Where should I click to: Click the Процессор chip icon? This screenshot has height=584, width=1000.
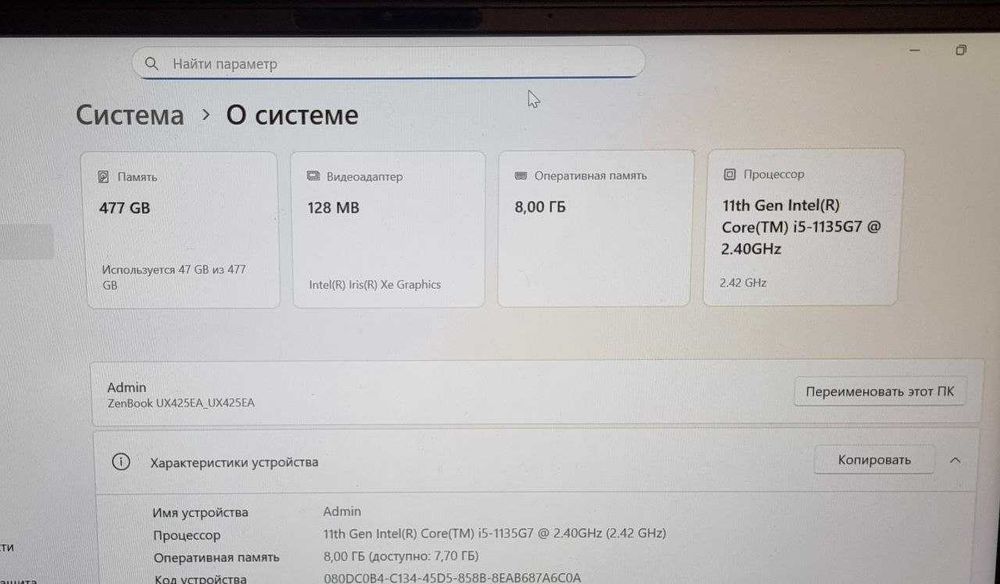[x=730, y=174]
